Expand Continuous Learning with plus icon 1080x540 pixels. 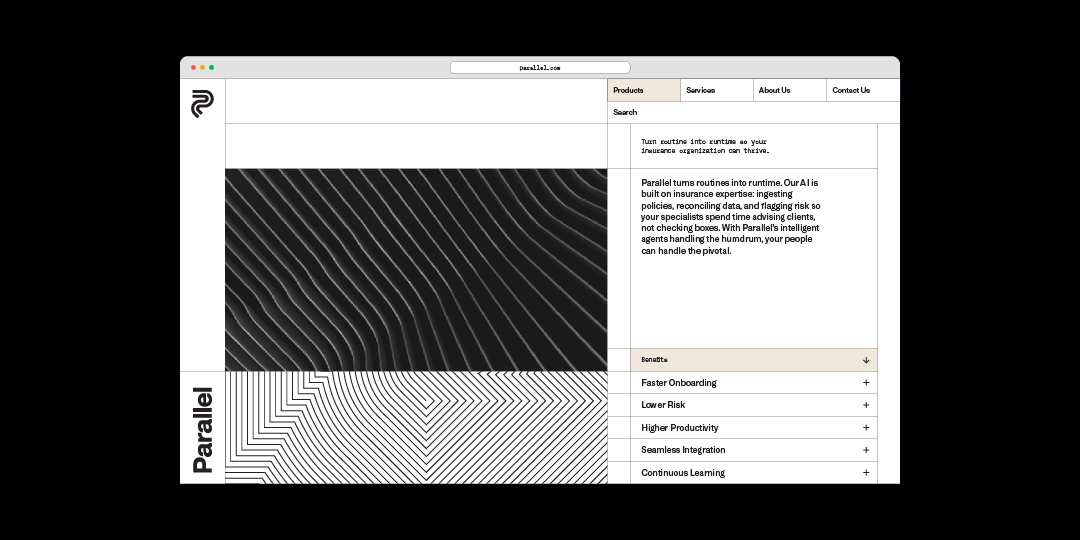coord(866,472)
